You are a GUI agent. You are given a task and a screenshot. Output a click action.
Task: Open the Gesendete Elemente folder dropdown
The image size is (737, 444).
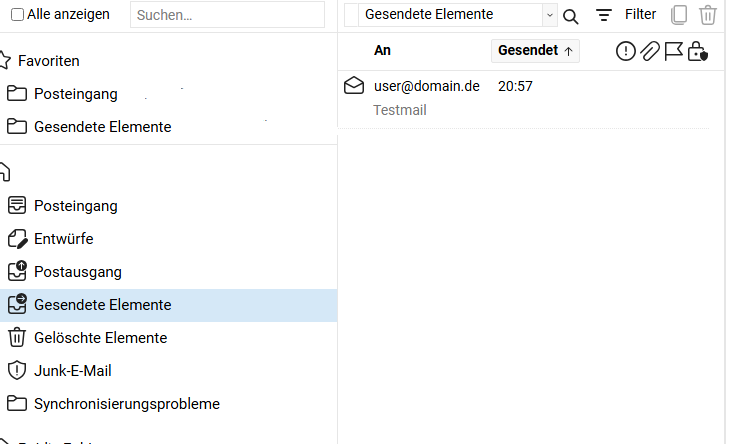(x=549, y=15)
